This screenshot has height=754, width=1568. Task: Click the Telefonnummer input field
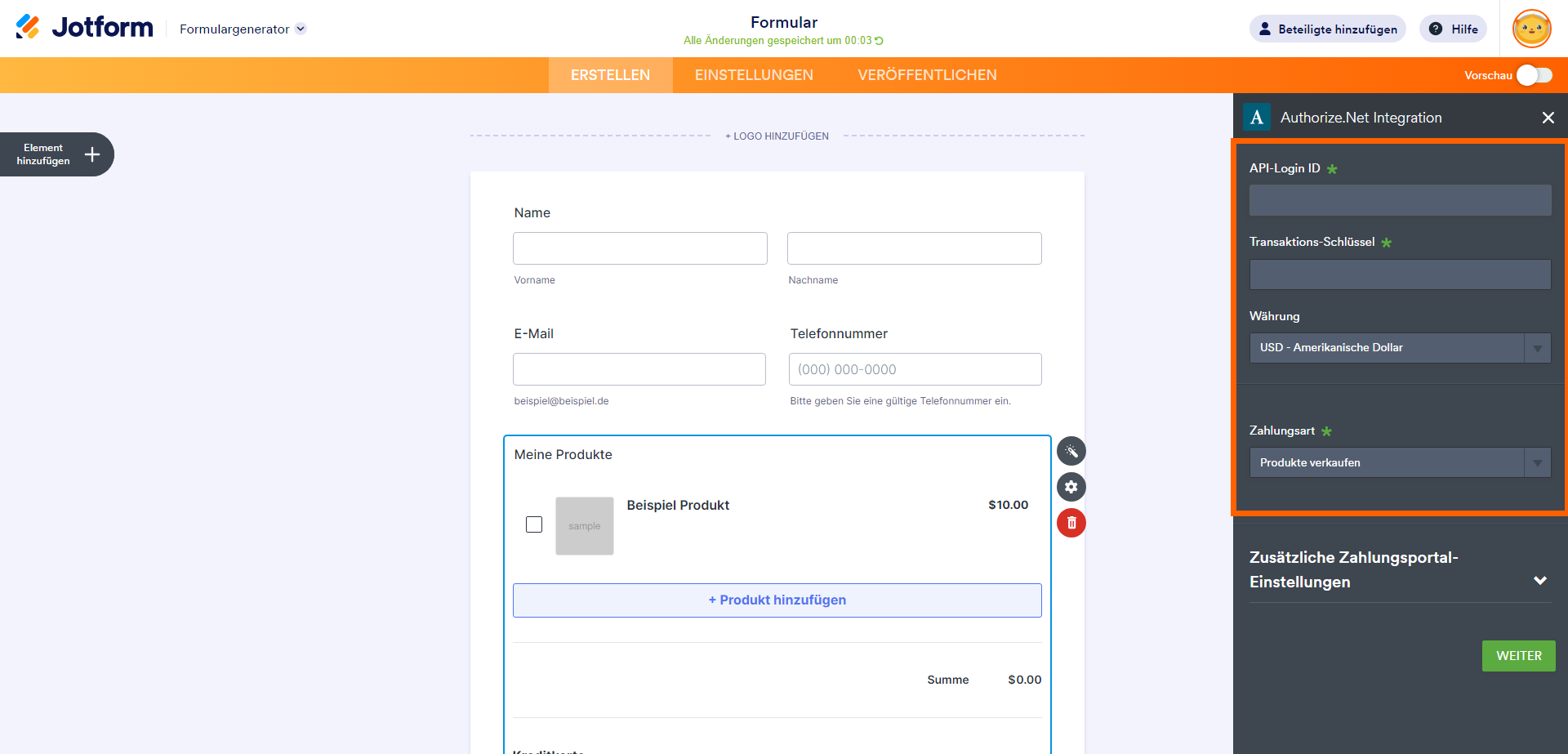[915, 369]
